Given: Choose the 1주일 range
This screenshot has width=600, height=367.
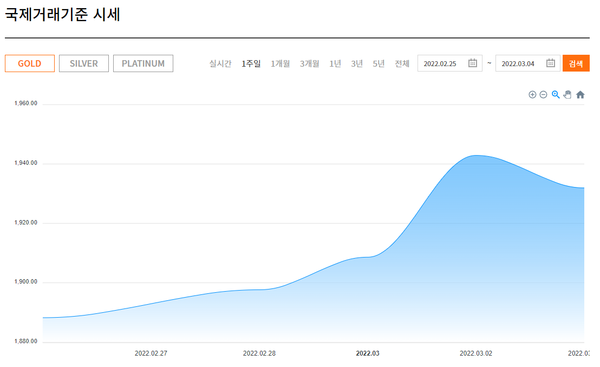Looking at the screenshot, I should coord(251,64).
